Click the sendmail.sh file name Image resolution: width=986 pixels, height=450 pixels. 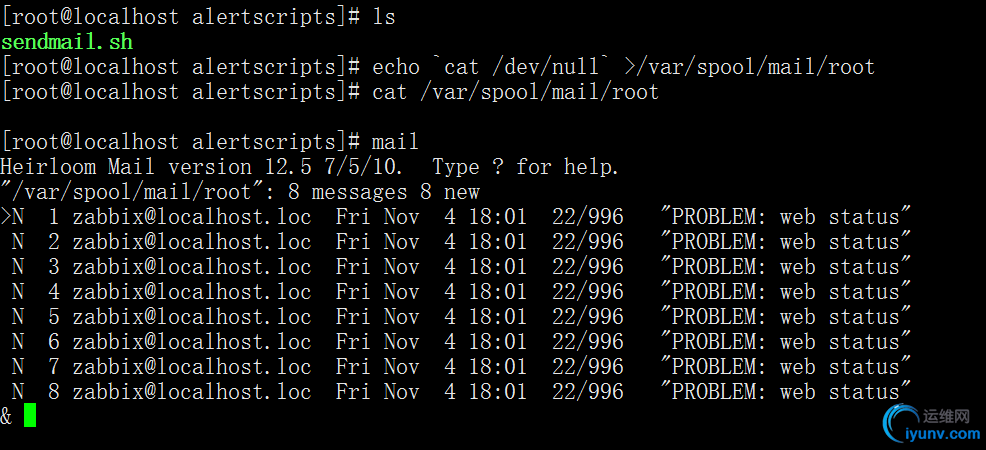click(66, 42)
